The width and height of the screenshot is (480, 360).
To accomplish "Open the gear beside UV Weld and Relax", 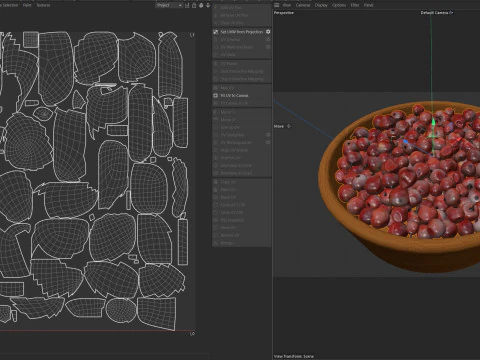I will pyautogui.click(x=268, y=47).
